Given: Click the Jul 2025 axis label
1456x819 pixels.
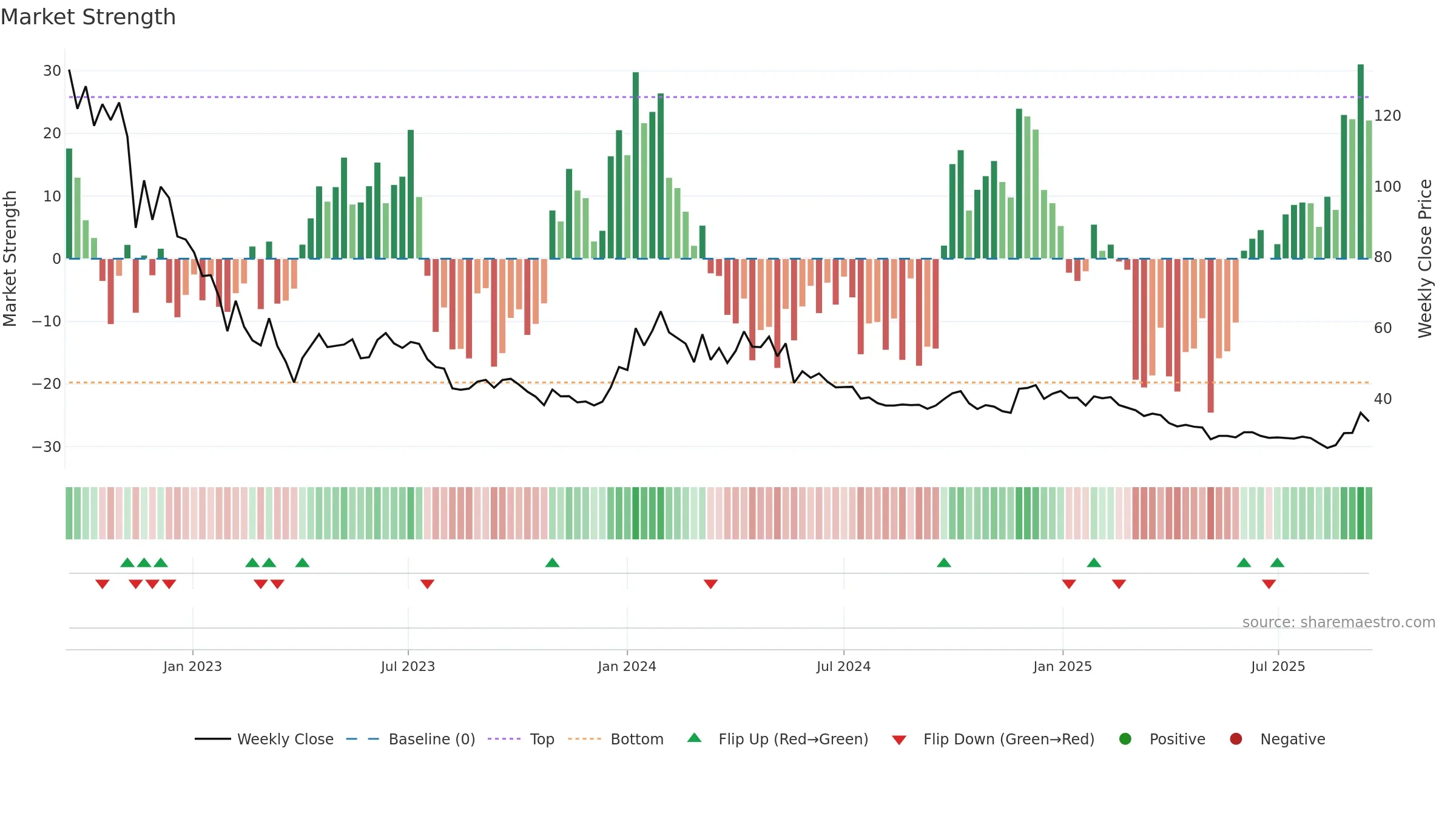Looking at the screenshot, I should (1278, 667).
